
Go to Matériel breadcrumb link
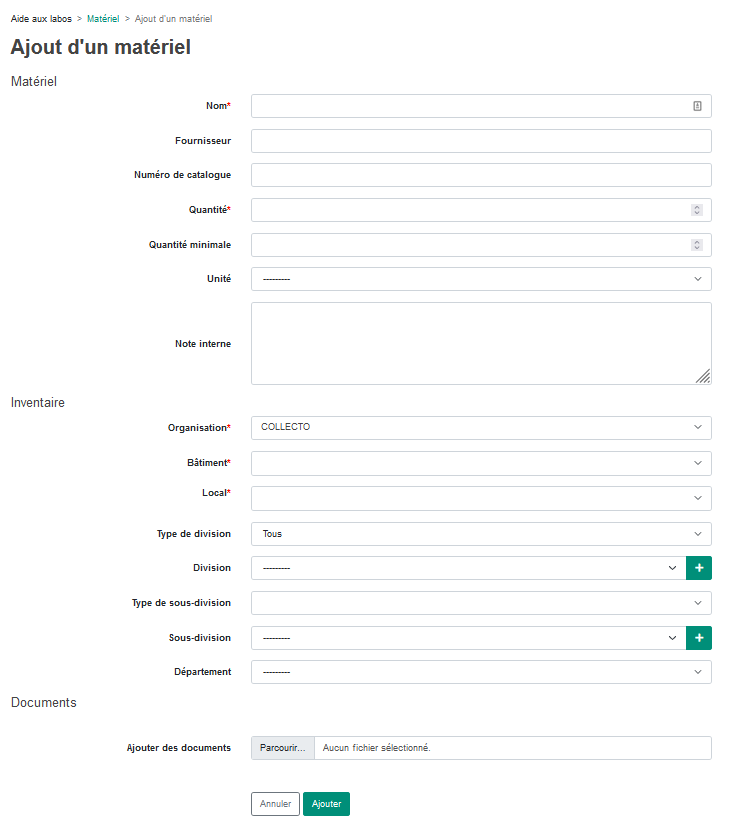pos(103,19)
